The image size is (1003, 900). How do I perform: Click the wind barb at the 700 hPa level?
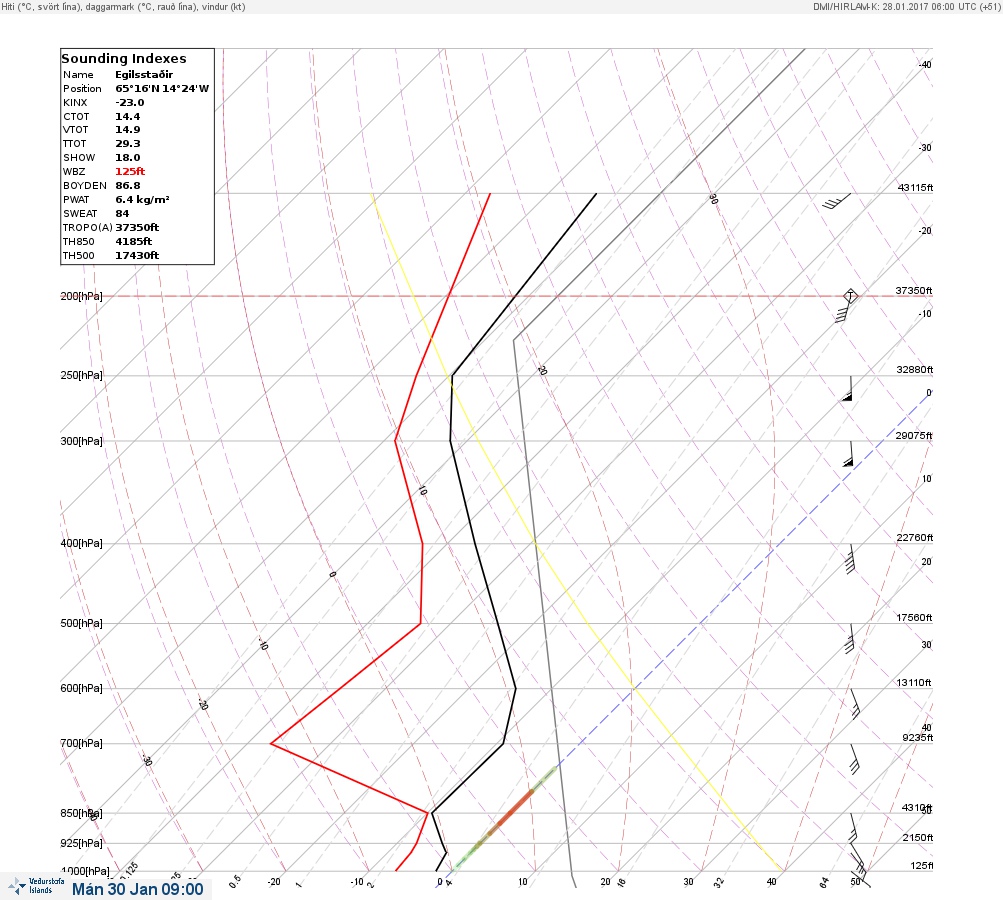point(855,759)
